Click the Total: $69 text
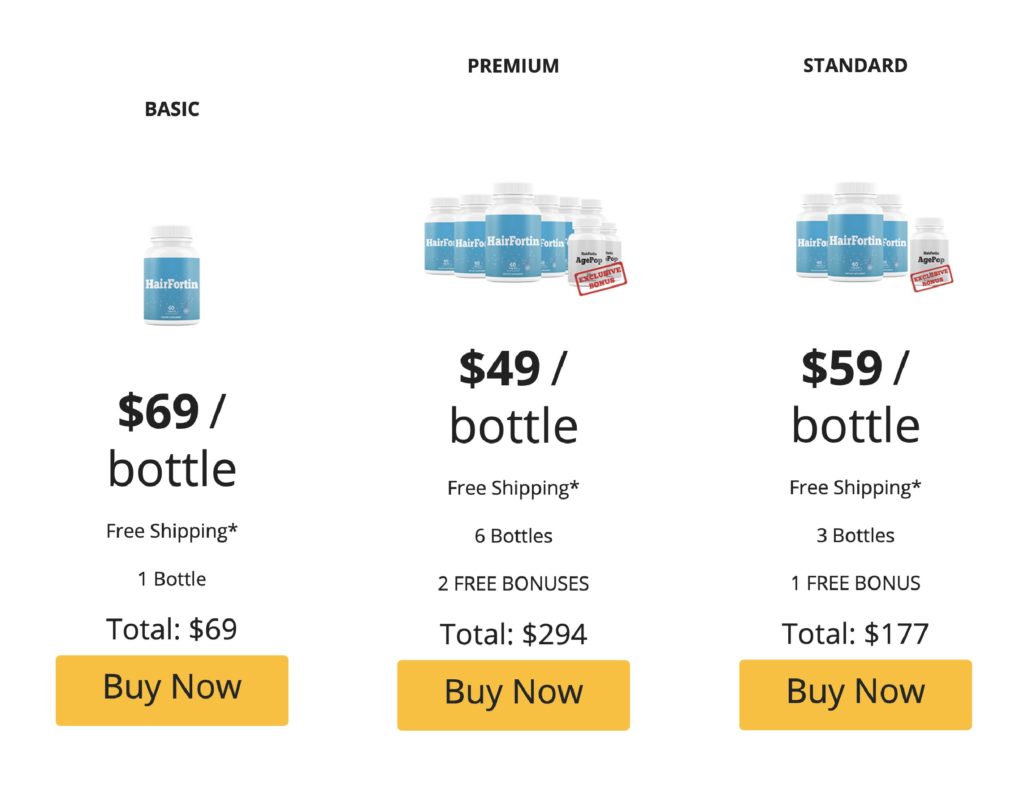1024x785 pixels. point(172,630)
